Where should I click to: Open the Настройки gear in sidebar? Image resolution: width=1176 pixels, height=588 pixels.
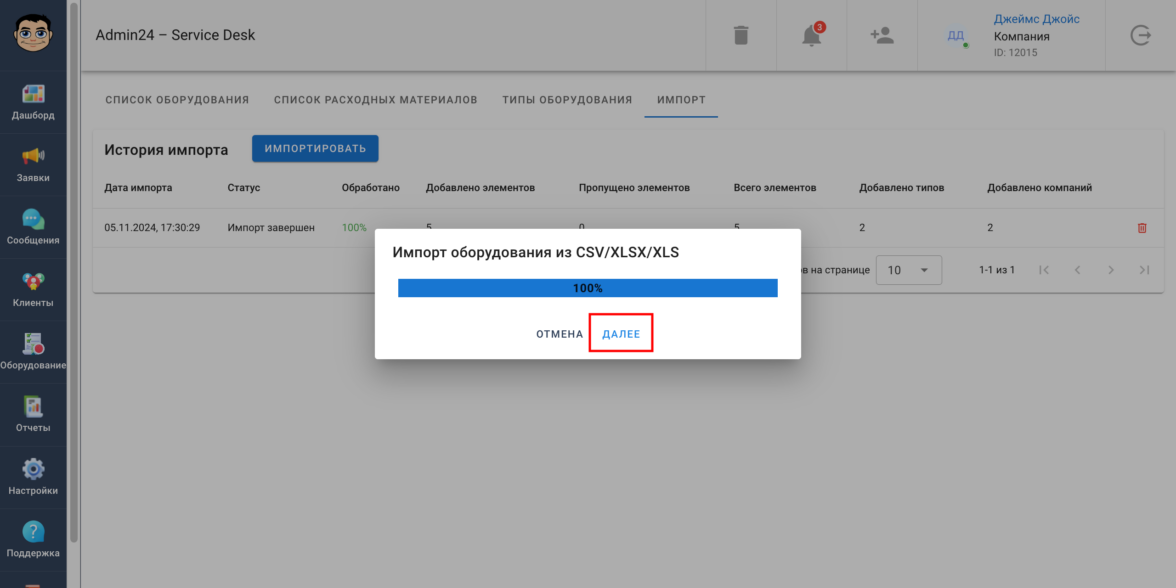pos(33,478)
